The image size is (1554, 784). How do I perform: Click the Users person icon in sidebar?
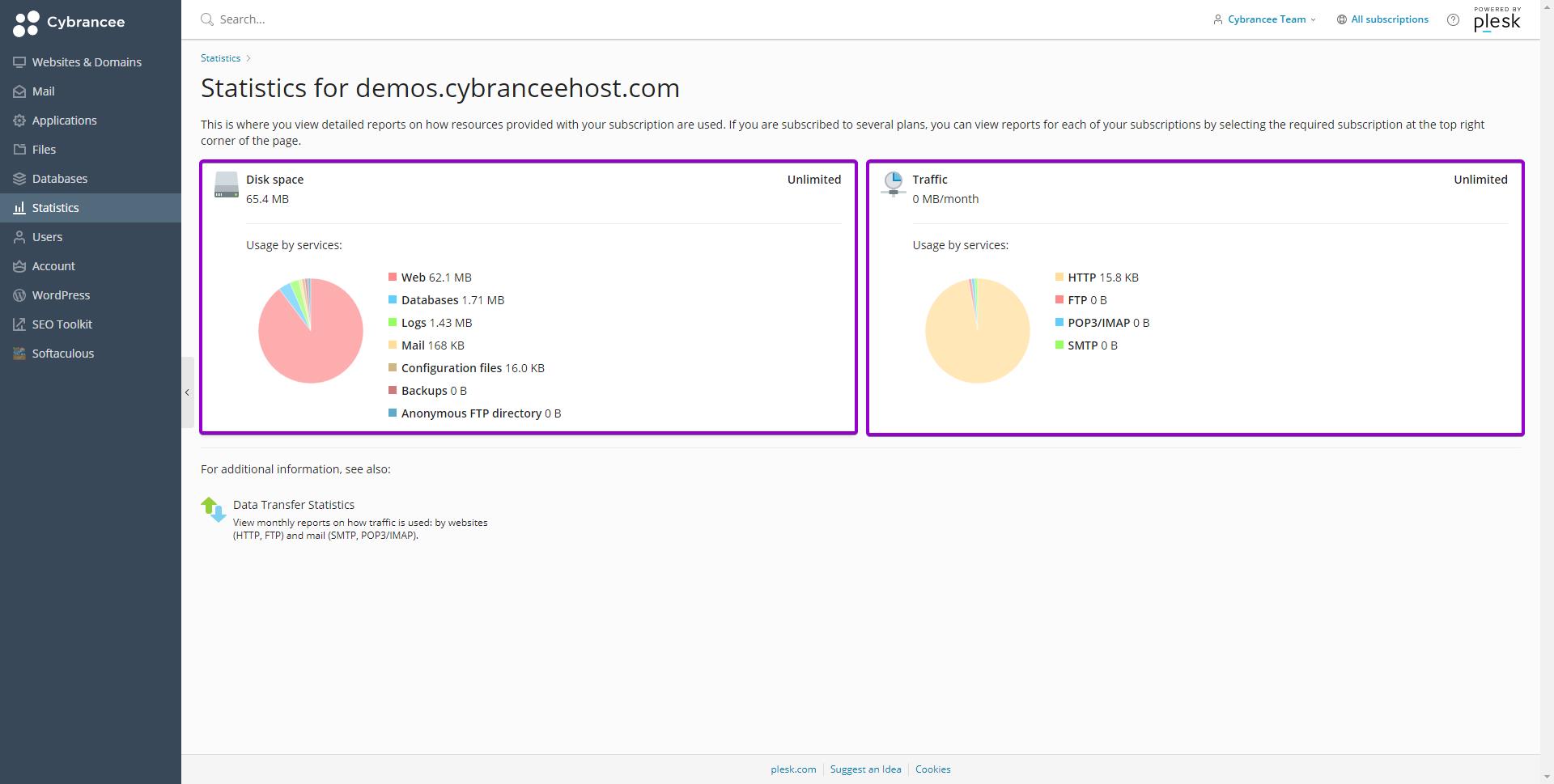19,237
